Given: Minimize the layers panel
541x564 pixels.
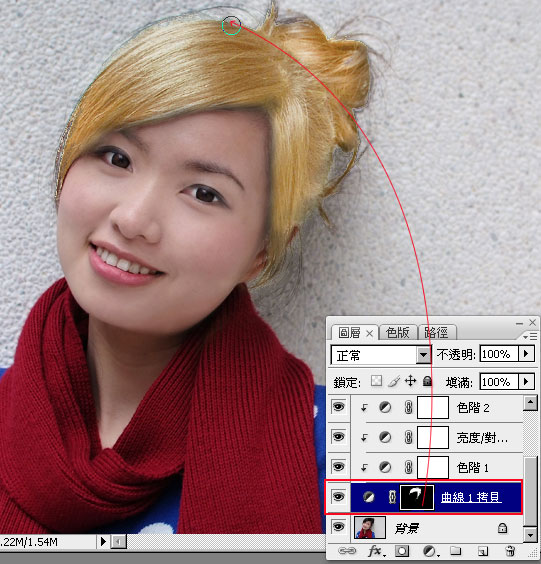Looking at the screenshot, I should [x=519, y=323].
